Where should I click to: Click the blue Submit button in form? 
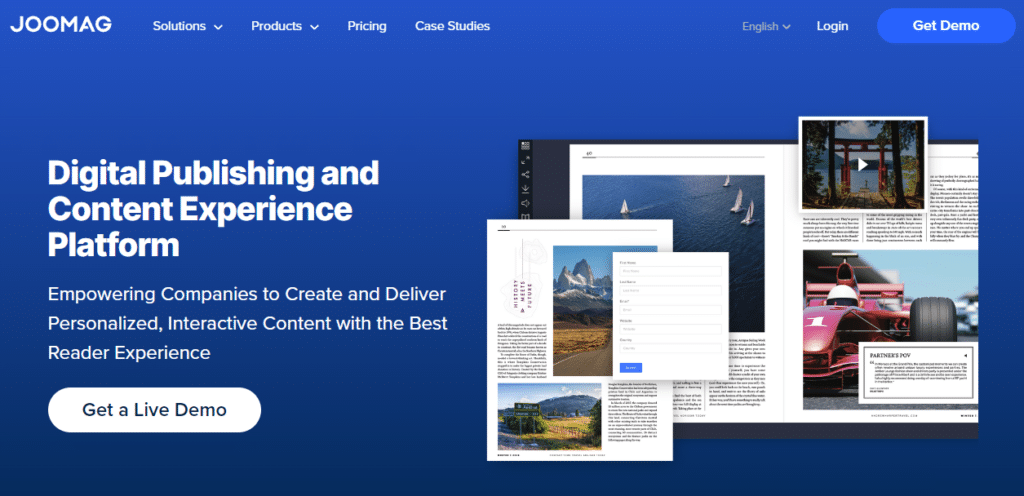632,368
